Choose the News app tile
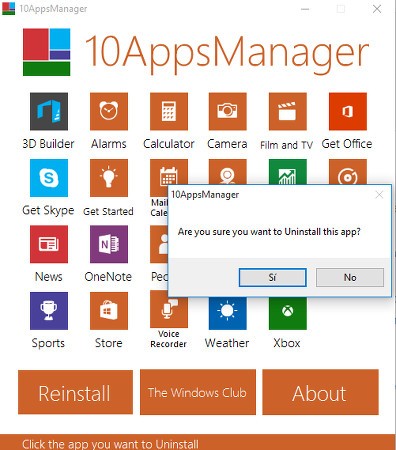The width and height of the screenshot is (396, 450). pyautogui.click(x=49, y=244)
